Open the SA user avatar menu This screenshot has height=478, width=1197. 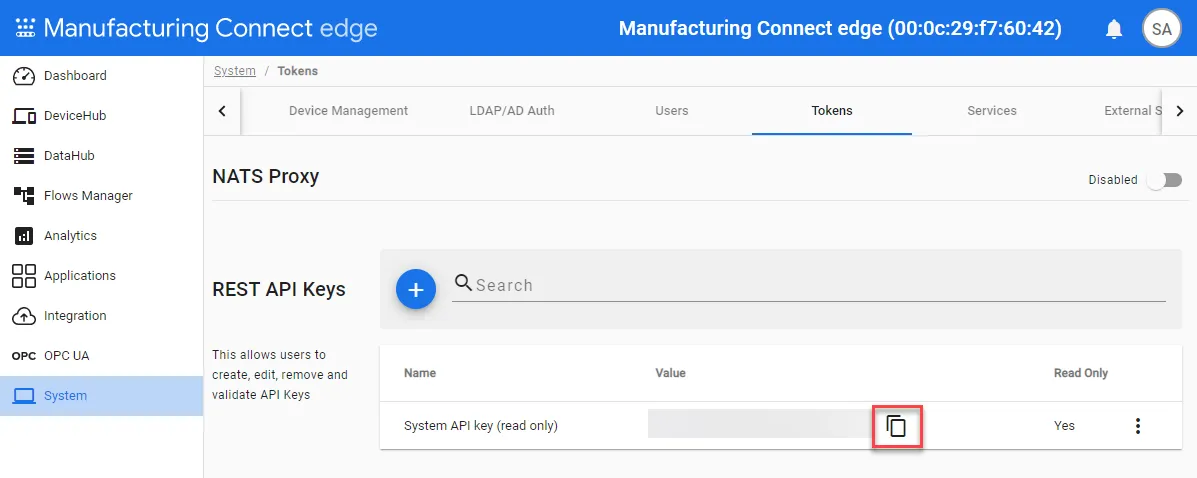(x=1161, y=29)
